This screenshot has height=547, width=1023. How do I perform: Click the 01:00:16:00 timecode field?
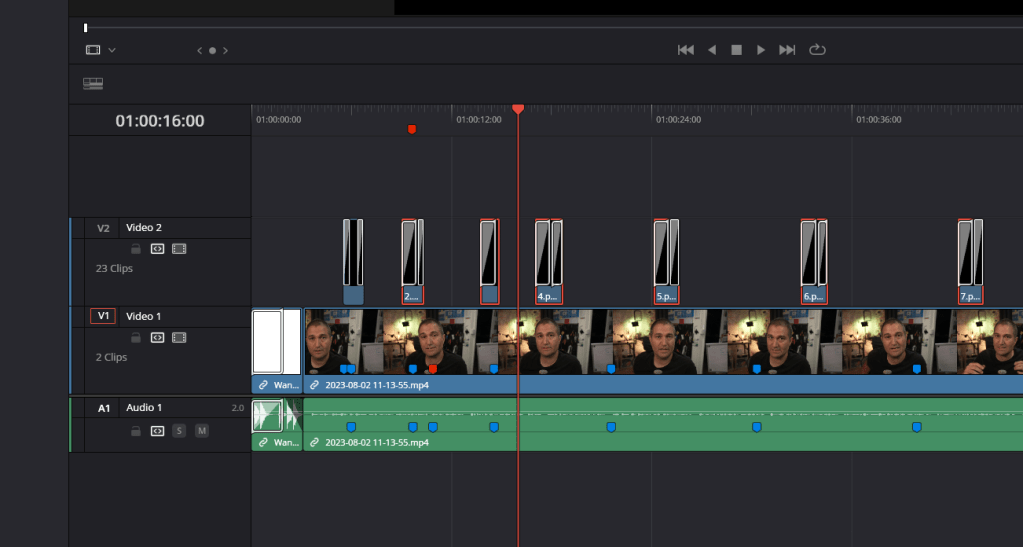point(160,121)
